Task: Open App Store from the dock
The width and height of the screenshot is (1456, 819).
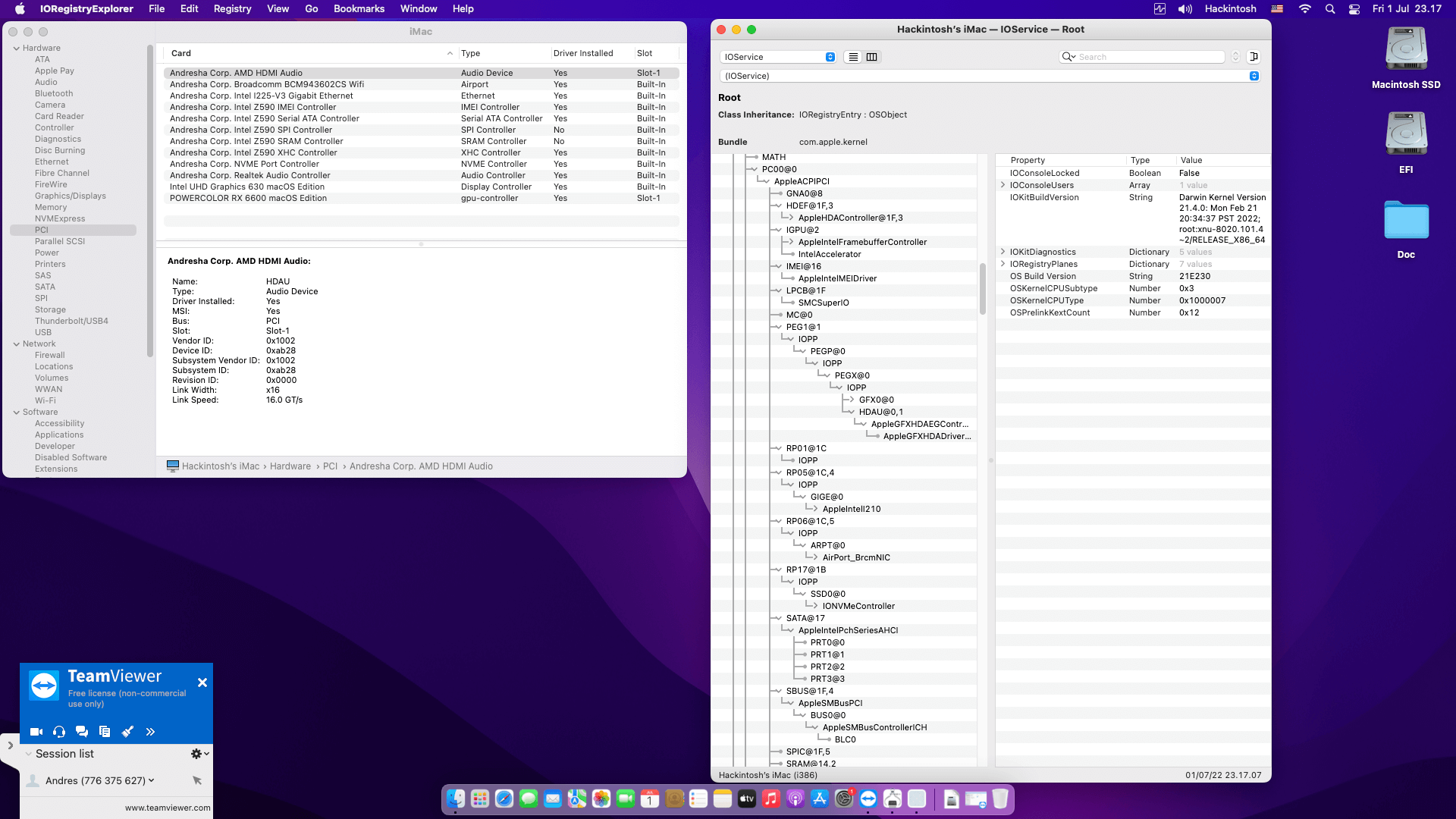Action: click(820, 799)
